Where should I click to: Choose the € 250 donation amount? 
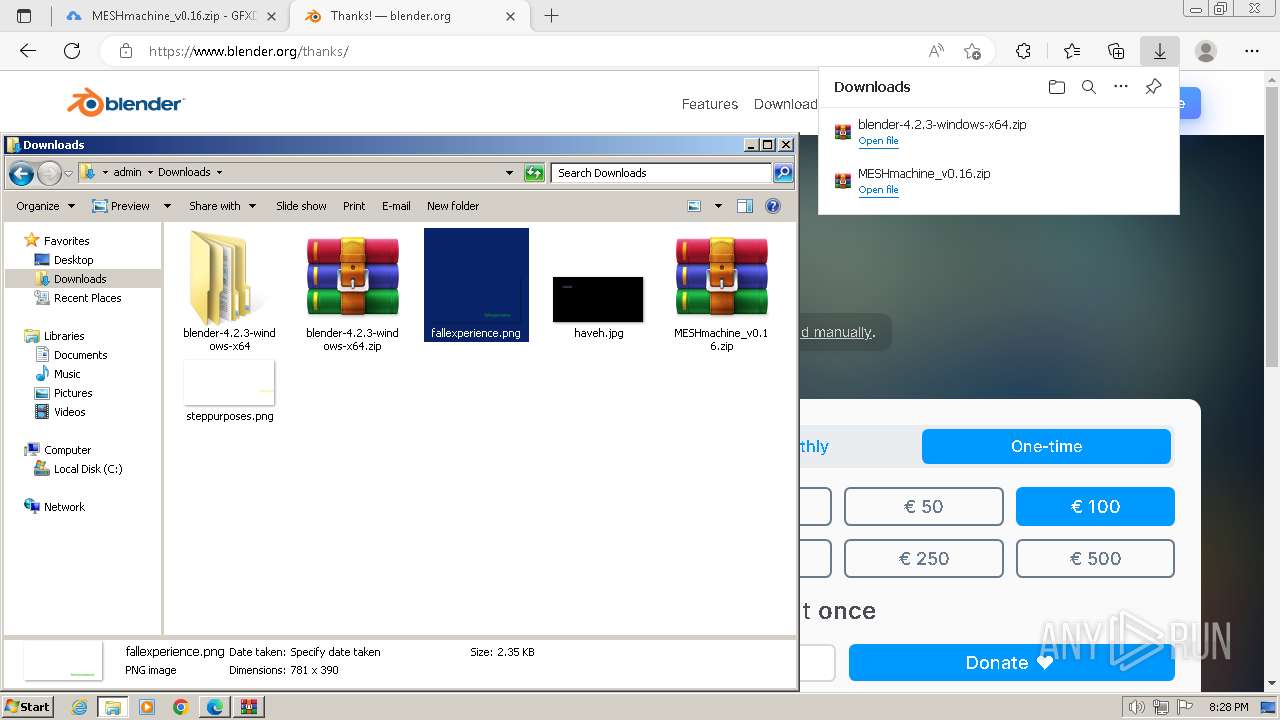point(923,559)
